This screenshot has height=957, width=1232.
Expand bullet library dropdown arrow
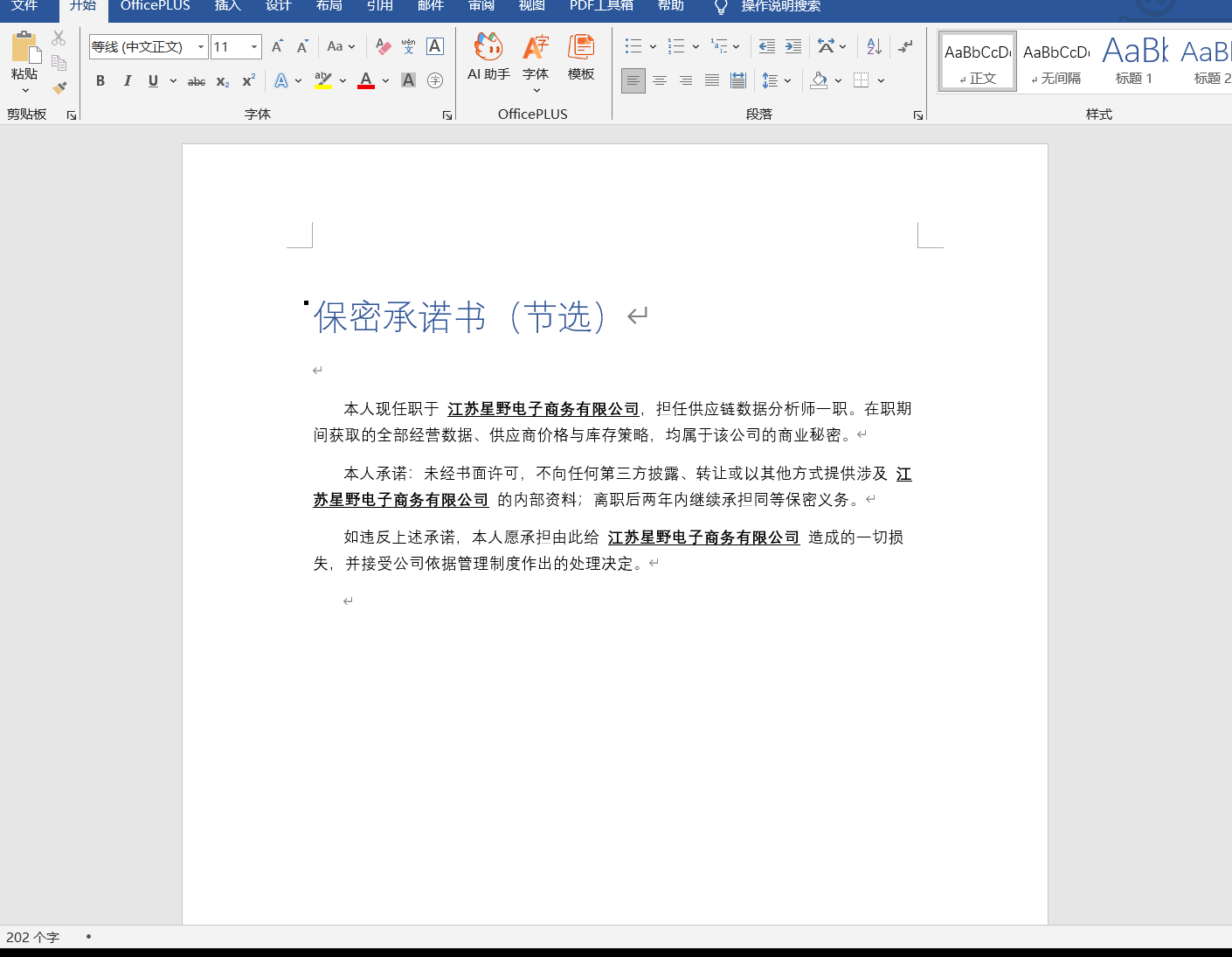tap(653, 46)
